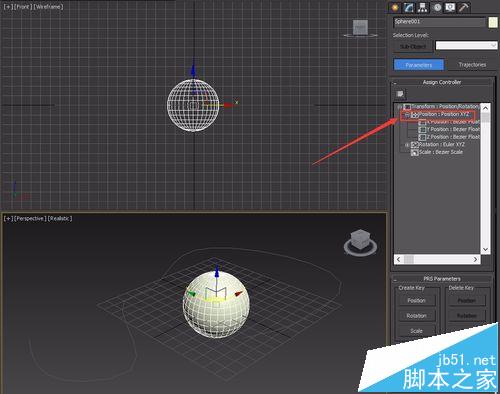This screenshot has width=500, height=394.
Task: Switch to the Motion panel icon
Action: point(437,7)
